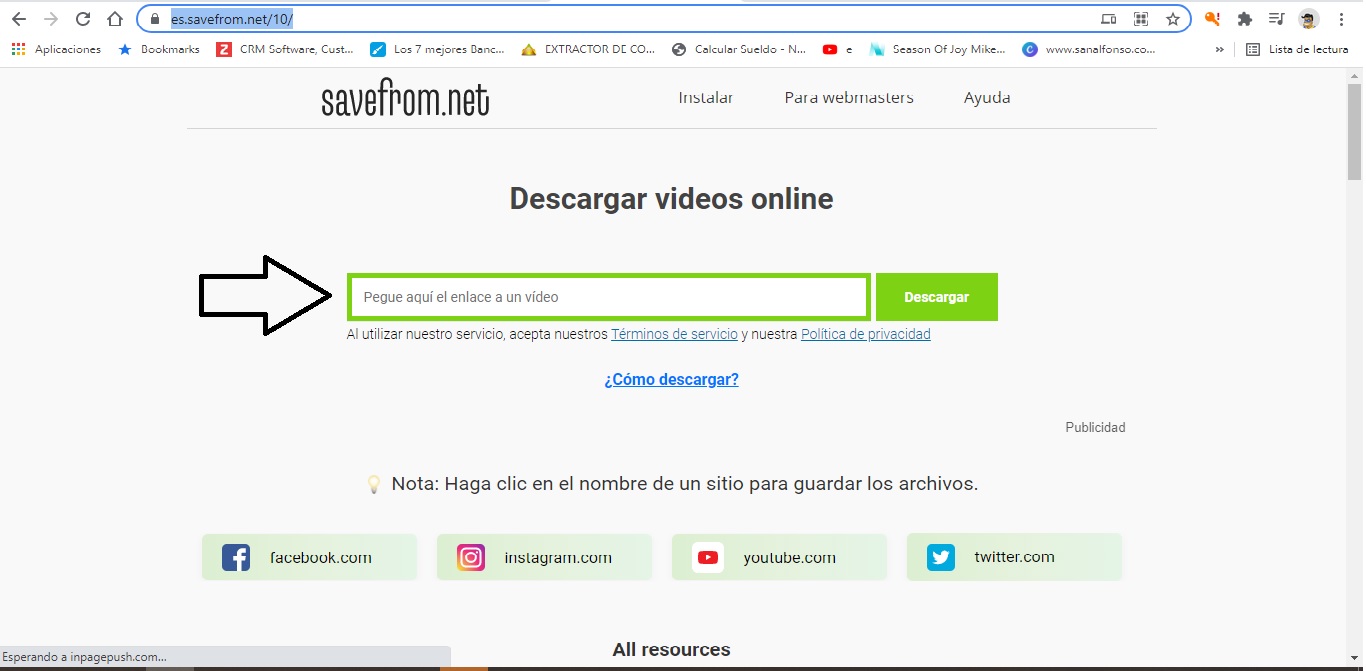Screen dimensions: 1366x671
Task: Click the padlock site info icon
Action: point(154,19)
